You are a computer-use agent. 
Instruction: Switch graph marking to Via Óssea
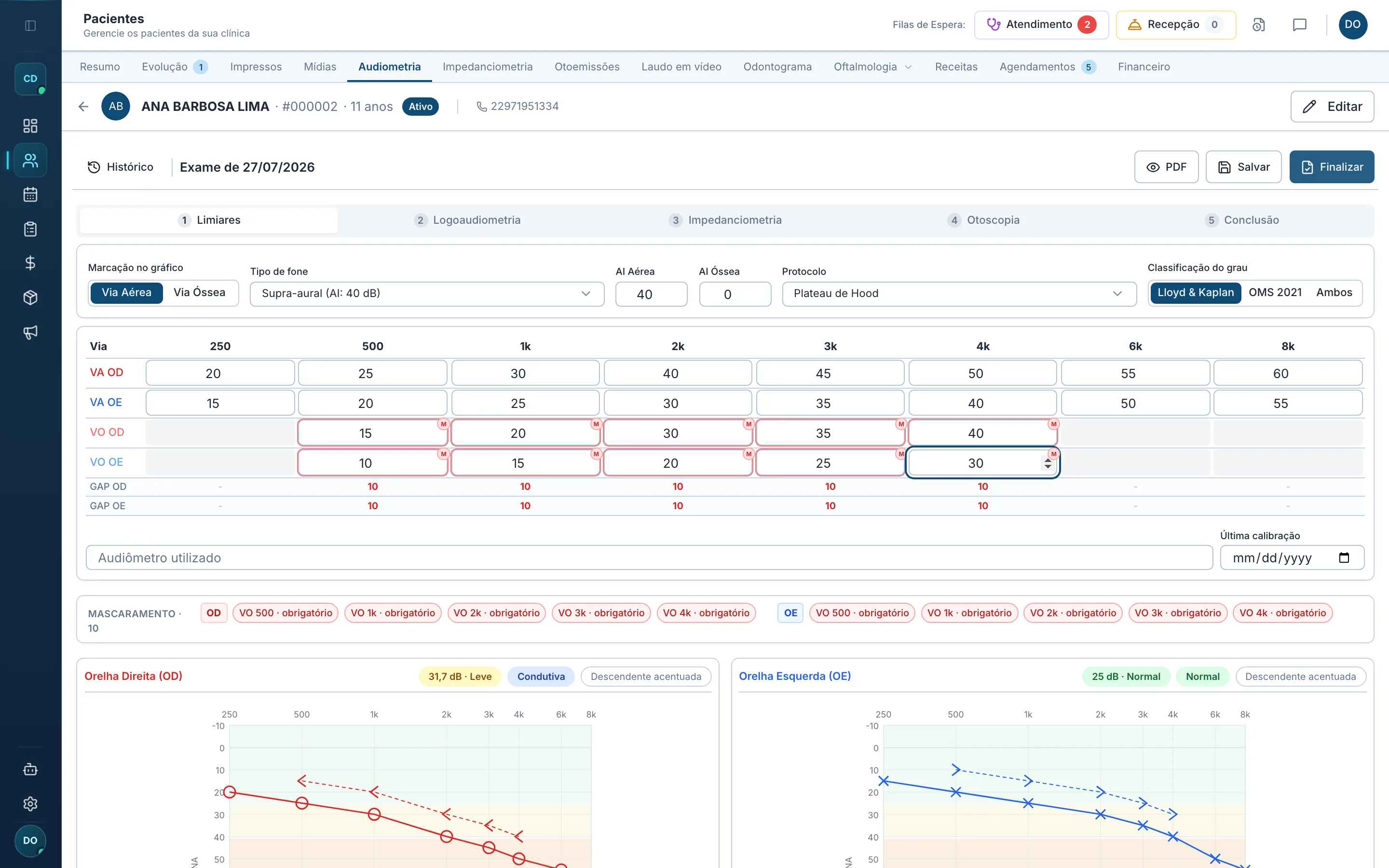199,293
